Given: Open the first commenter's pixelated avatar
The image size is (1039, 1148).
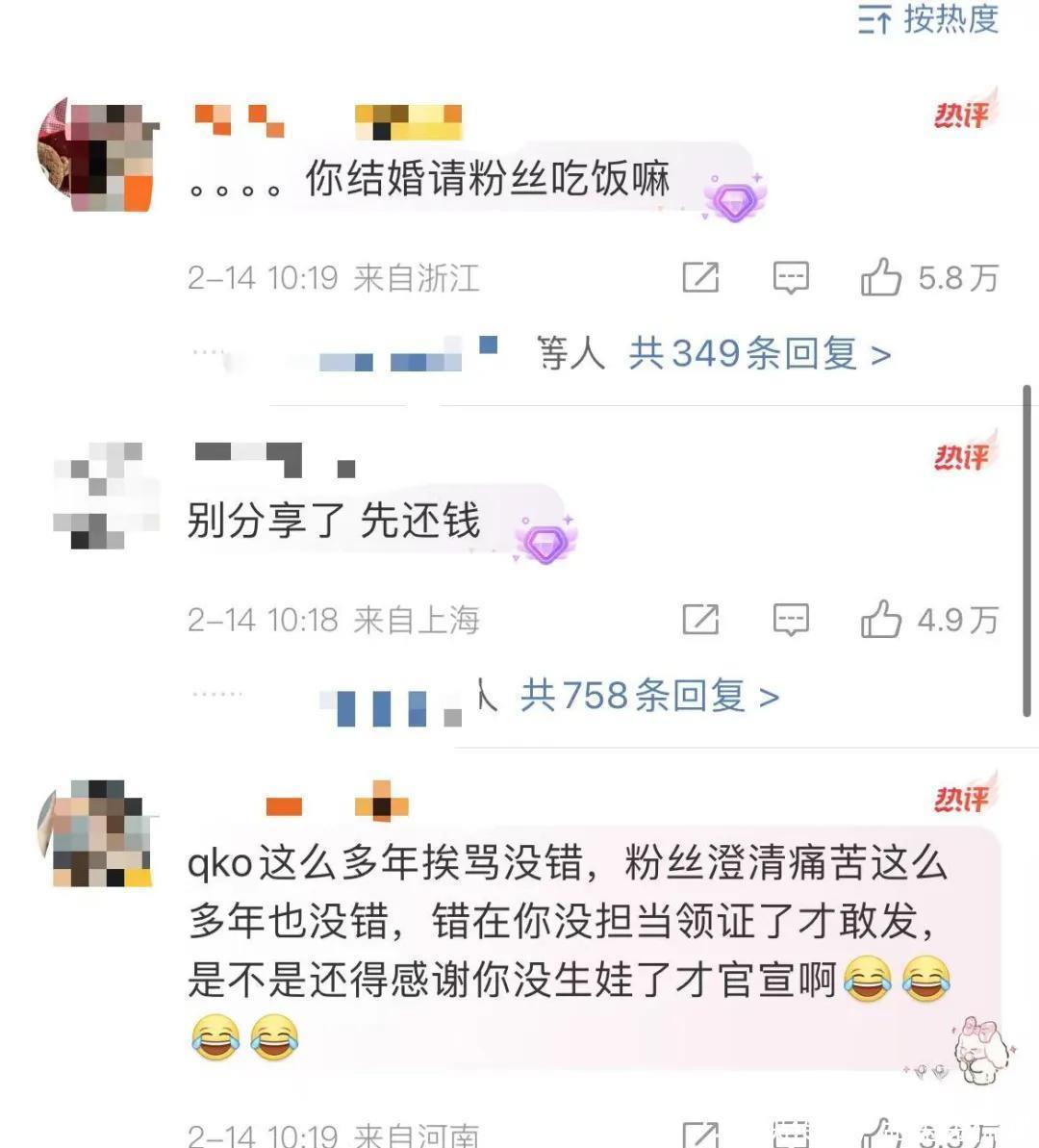Looking at the screenshot, I should tap(98, 155).
